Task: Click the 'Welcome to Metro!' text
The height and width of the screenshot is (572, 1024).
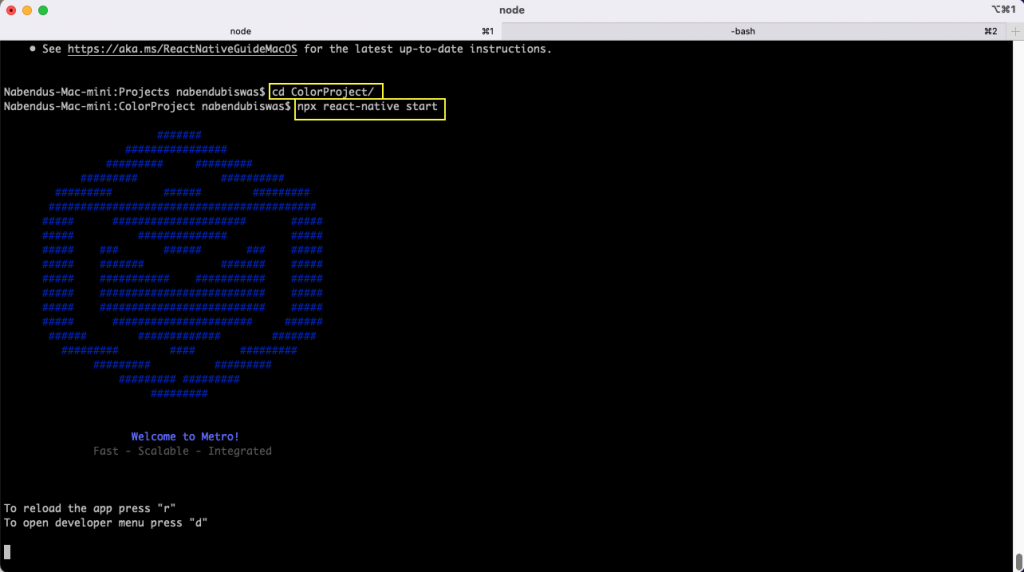Action: [x=185, y=437]
